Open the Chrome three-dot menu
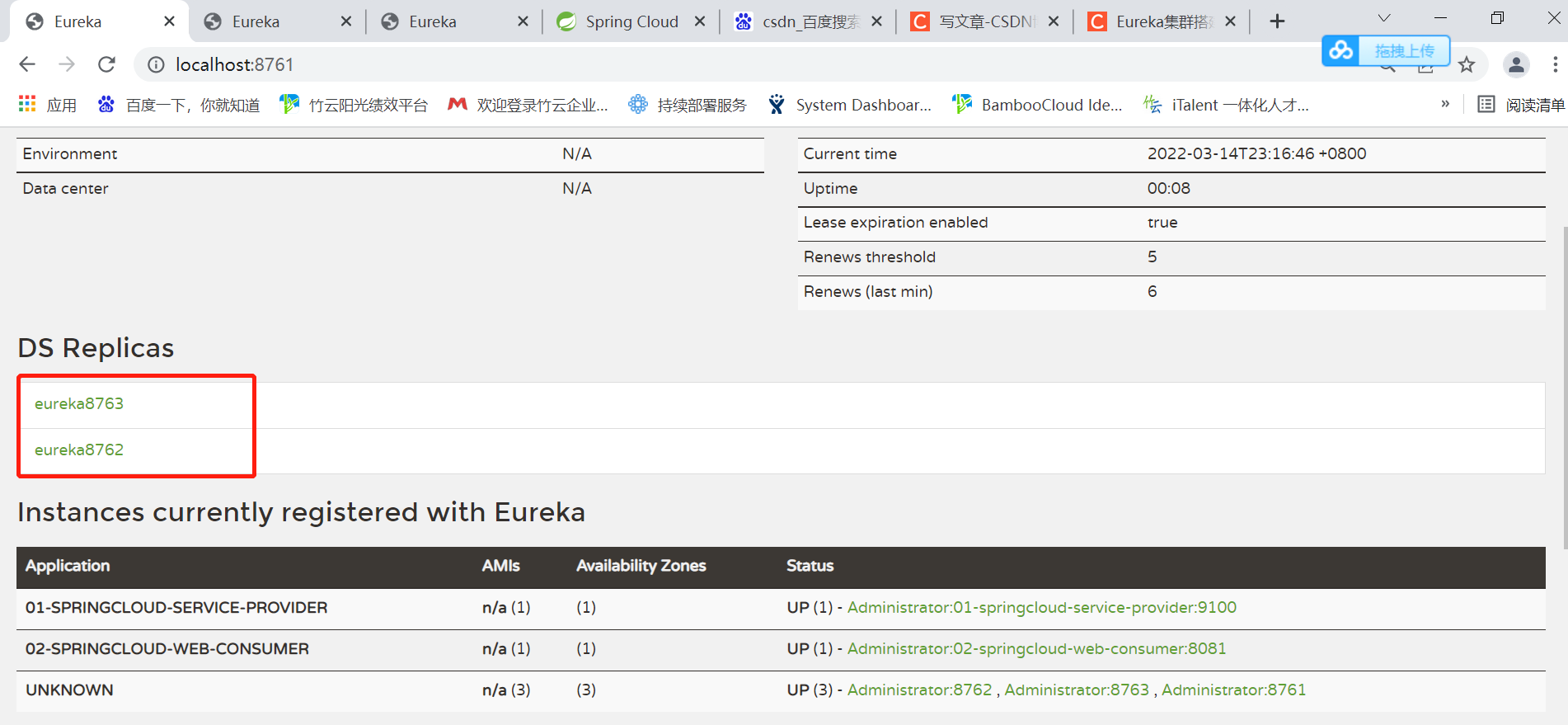 1555,64
